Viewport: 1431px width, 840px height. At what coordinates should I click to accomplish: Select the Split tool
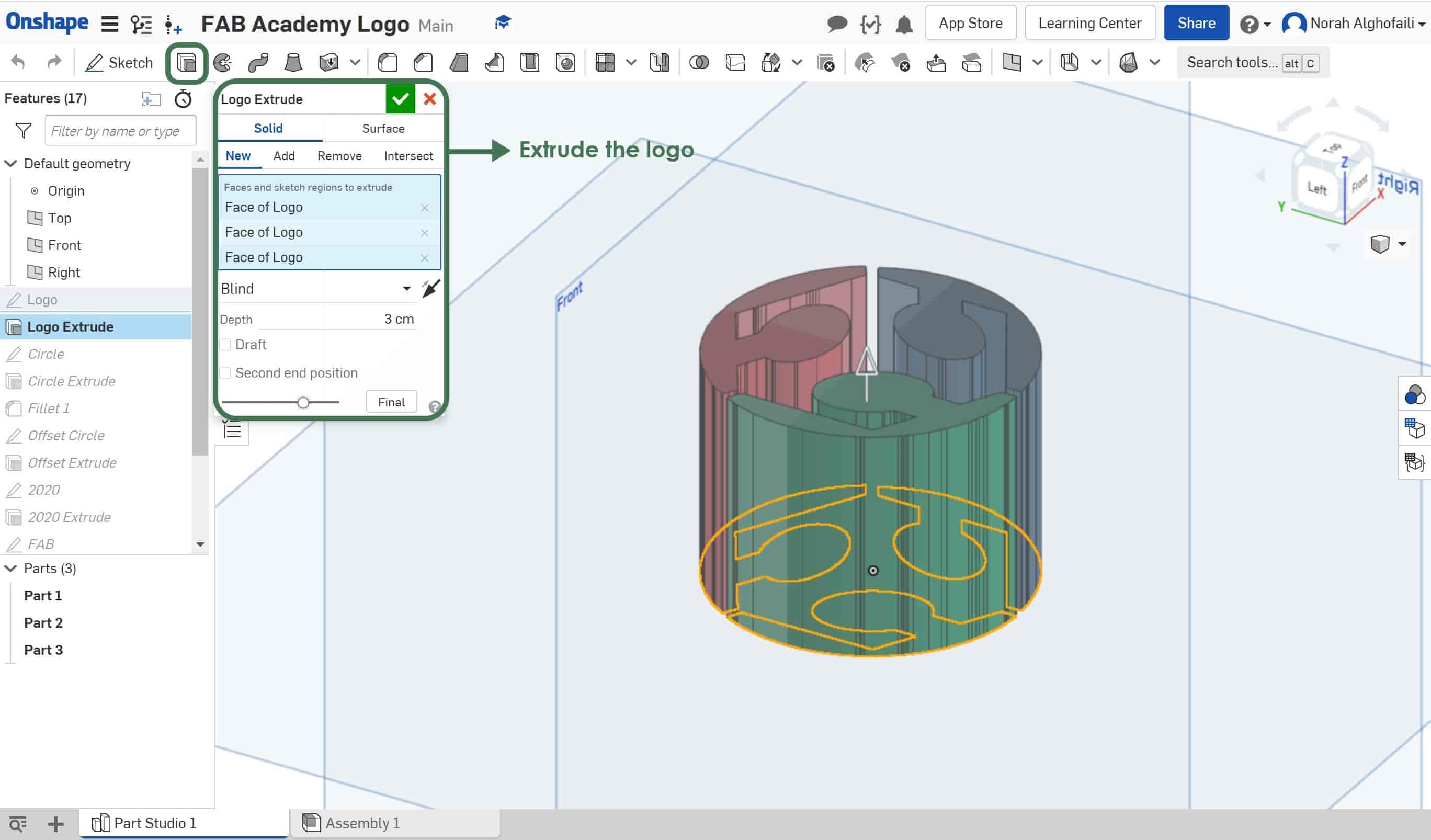pyautogui.click(x=735, y=62)
